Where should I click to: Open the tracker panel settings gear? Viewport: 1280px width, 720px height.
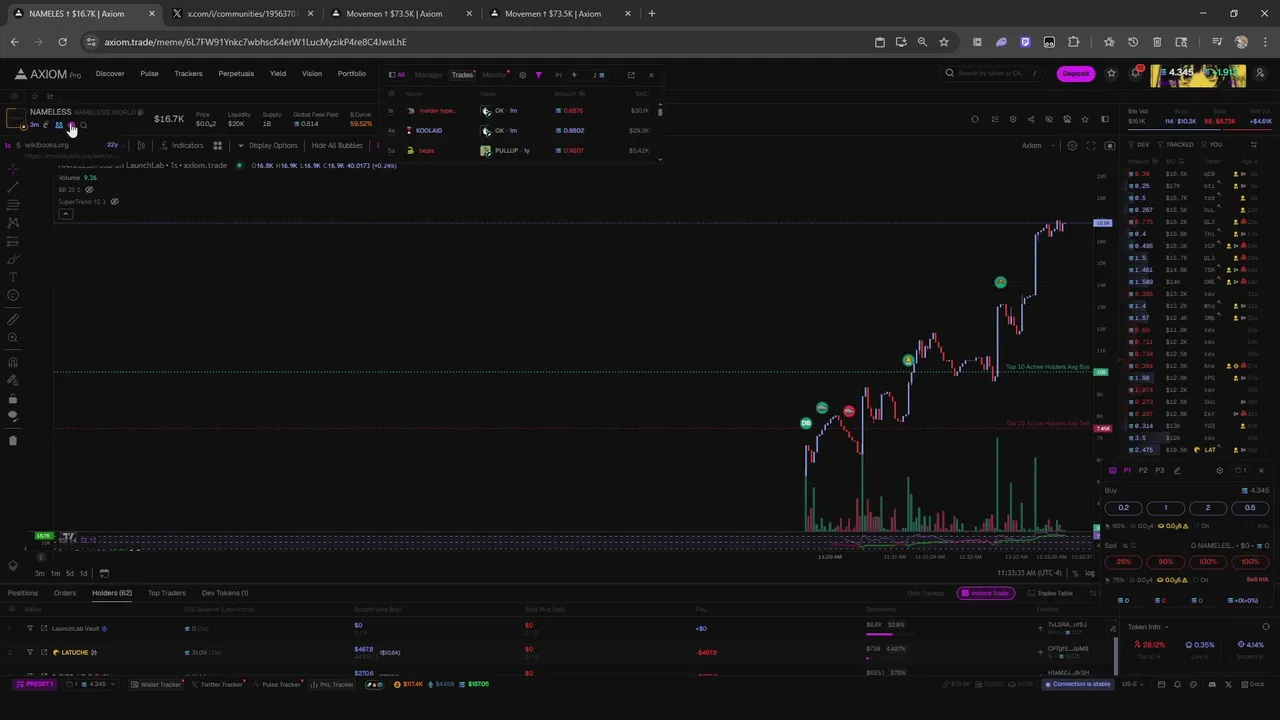(522, 75)
